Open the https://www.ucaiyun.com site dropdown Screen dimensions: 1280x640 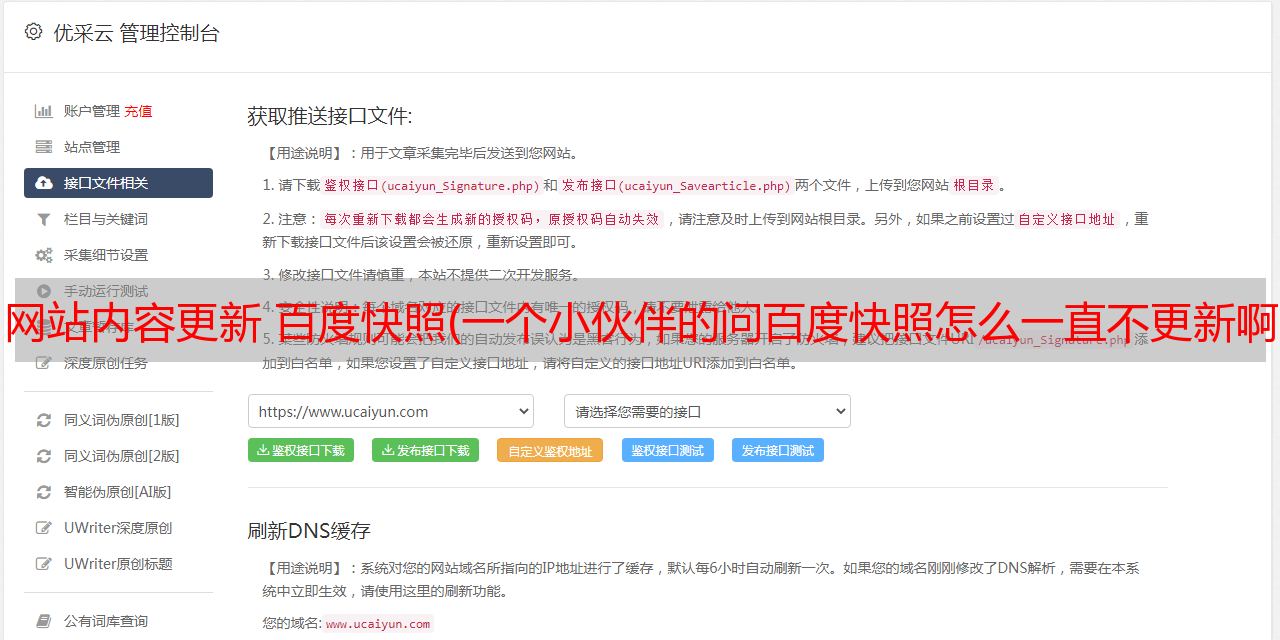pyautogui.click(x=391, y=411)
